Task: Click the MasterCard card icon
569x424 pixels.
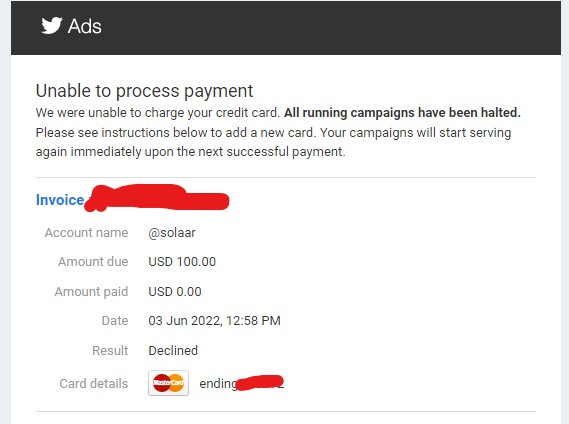Action: point(168,383)
